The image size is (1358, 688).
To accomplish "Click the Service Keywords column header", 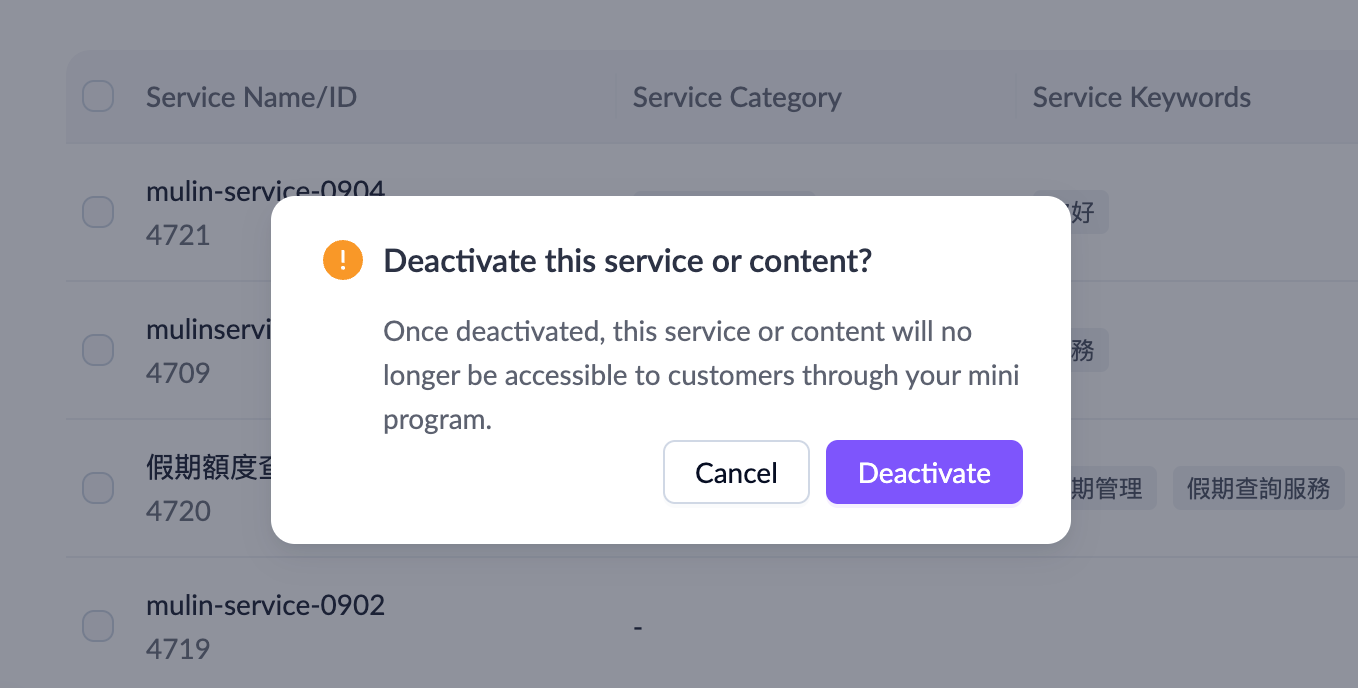I will tap(1141, 97).
